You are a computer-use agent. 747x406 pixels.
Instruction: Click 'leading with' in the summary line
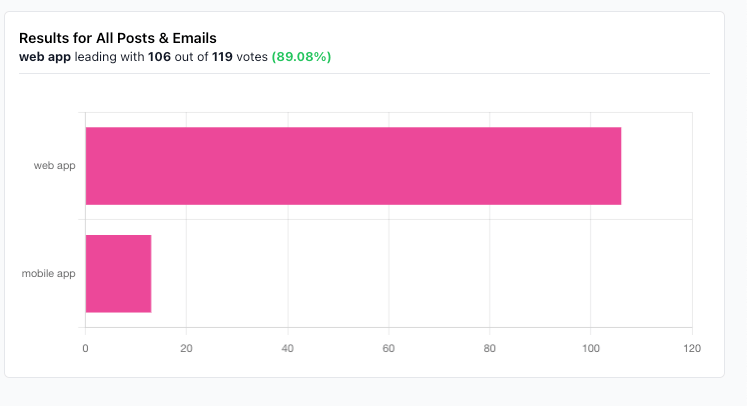110,57
